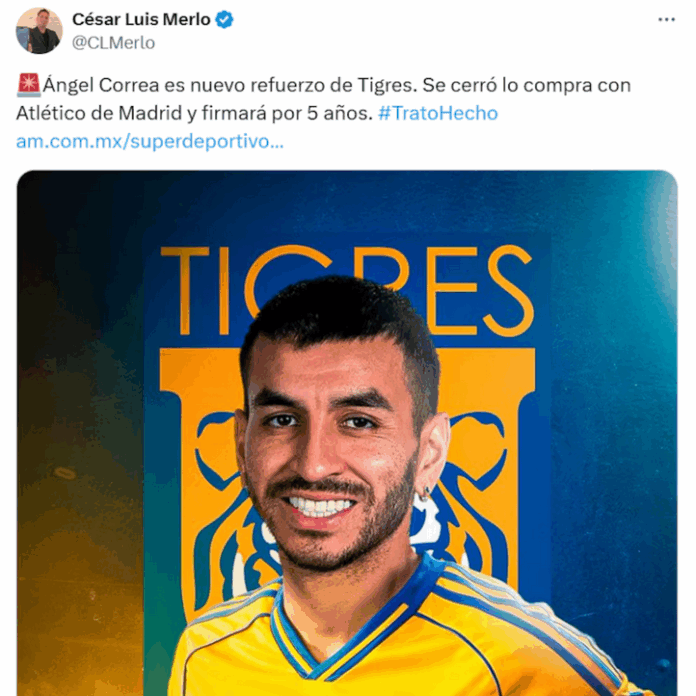Click the César Luis Merlo display name

click(x=141, y=20)
